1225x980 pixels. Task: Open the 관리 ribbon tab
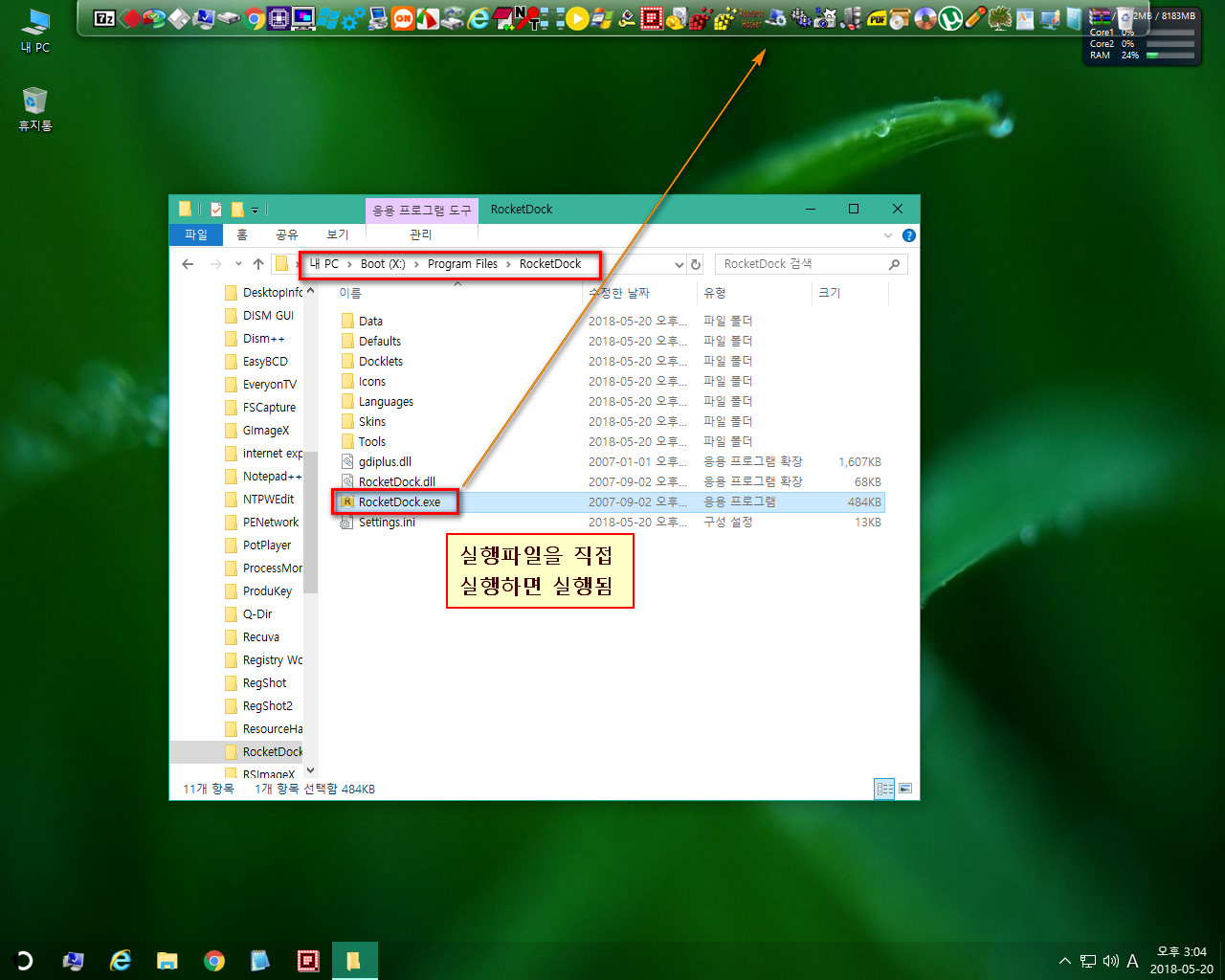tap(421, 234)
